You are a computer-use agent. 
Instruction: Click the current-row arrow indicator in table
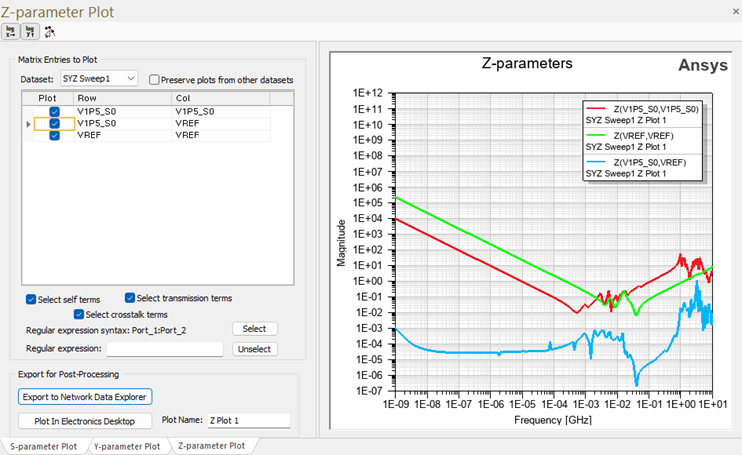pyautogui.click(x=27, y=124)
